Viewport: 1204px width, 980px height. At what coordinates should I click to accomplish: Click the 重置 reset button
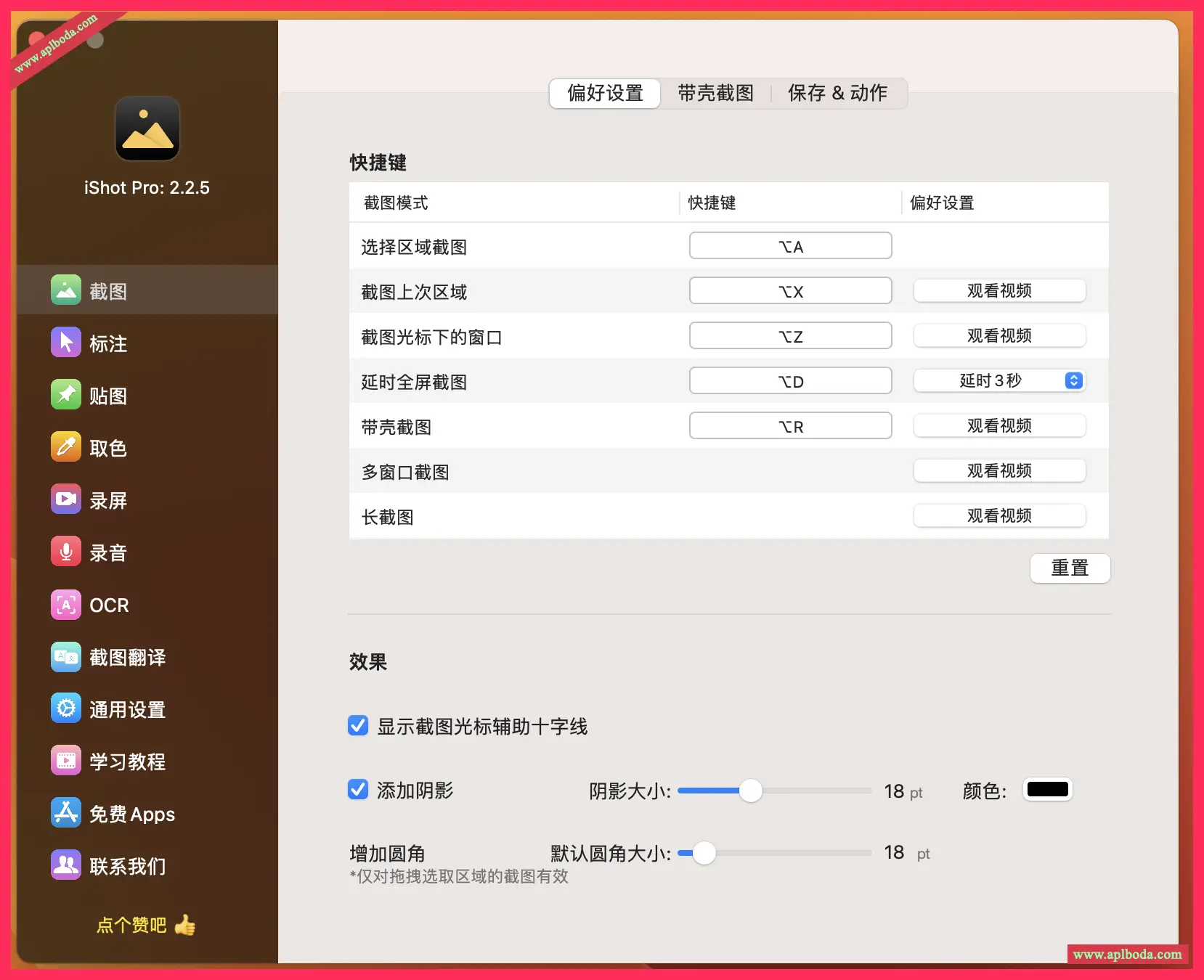(1070, 568)
